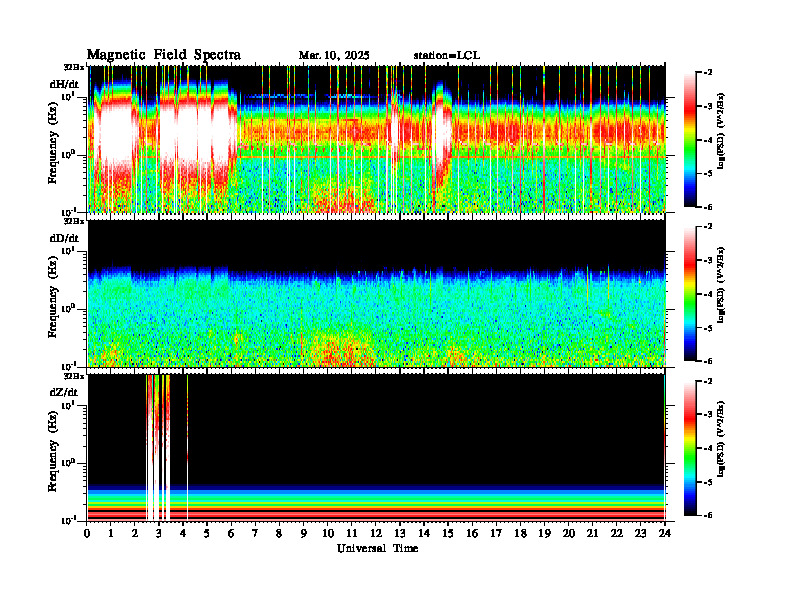Click hour tick "19" on time axis
The image size is (792, 612).
click(x=544, y=534)
